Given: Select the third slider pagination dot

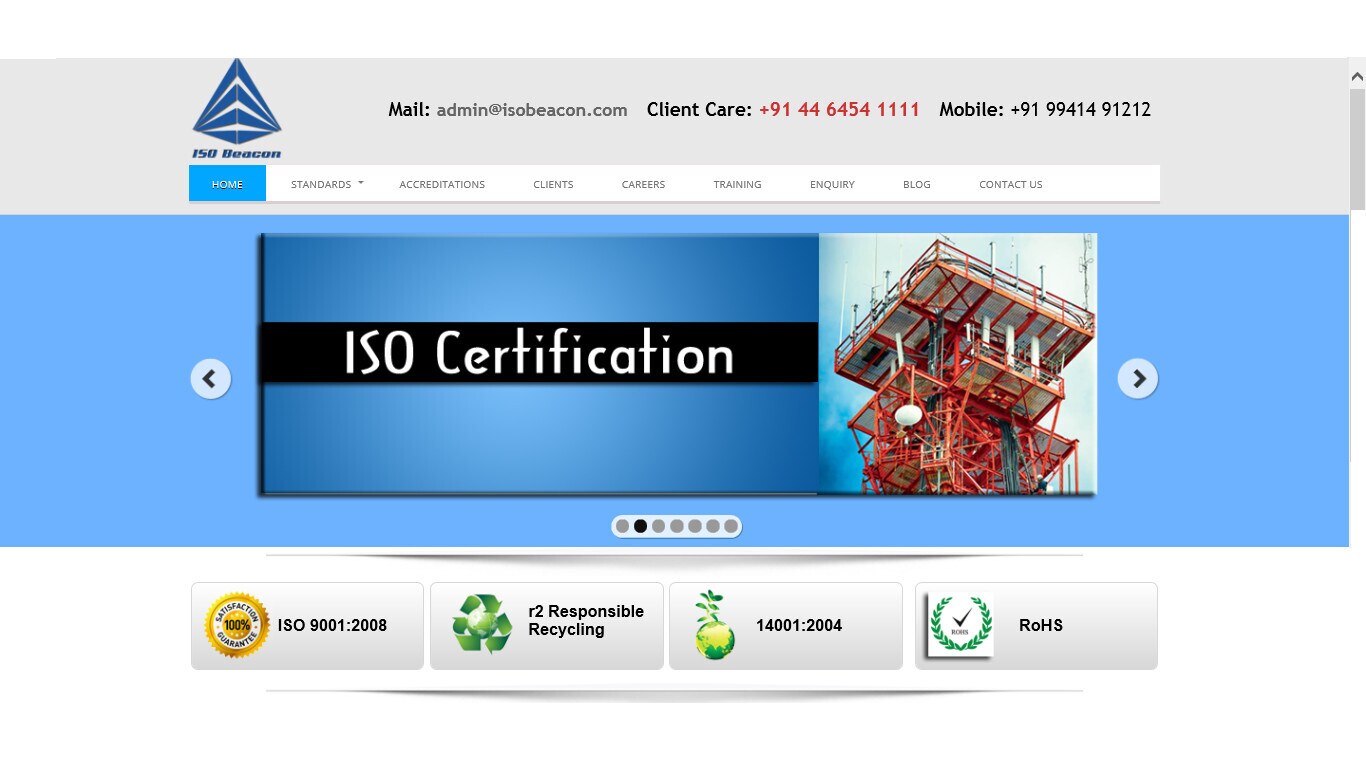Looking at the screenshot, I should click(x=658, y=526).
